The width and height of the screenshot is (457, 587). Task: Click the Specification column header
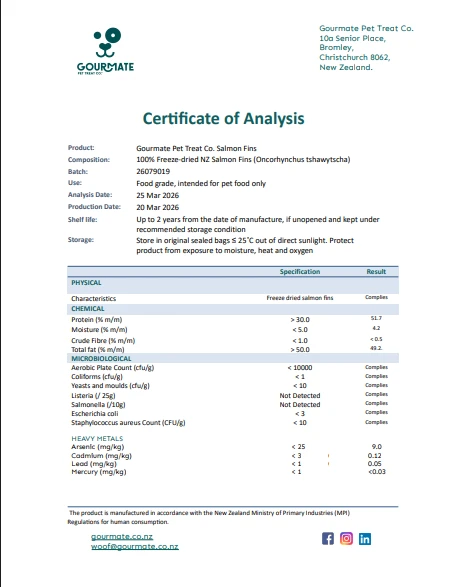(x=300, y=272)
